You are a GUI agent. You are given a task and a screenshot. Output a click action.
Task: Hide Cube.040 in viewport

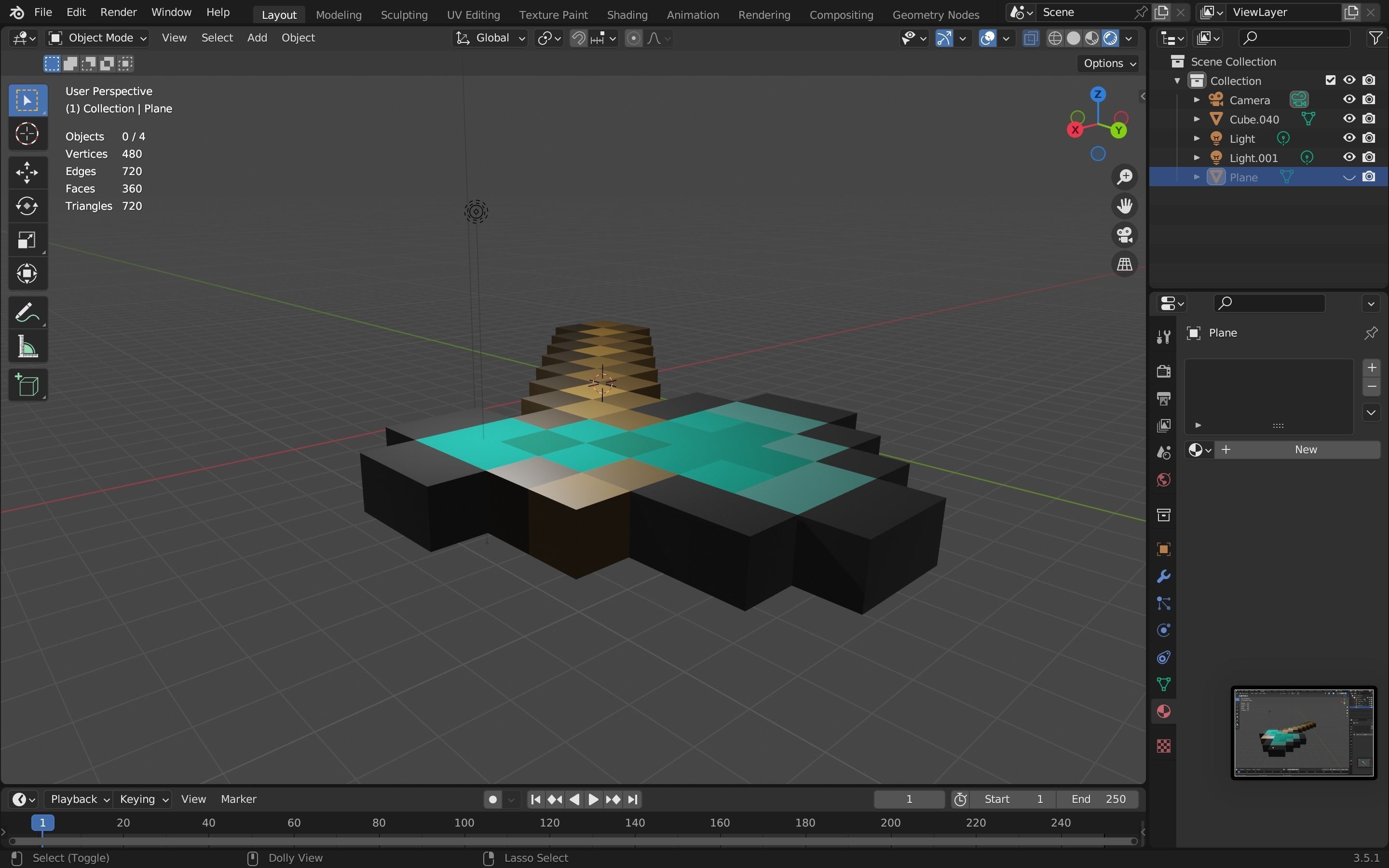[x=1349, y=119]
